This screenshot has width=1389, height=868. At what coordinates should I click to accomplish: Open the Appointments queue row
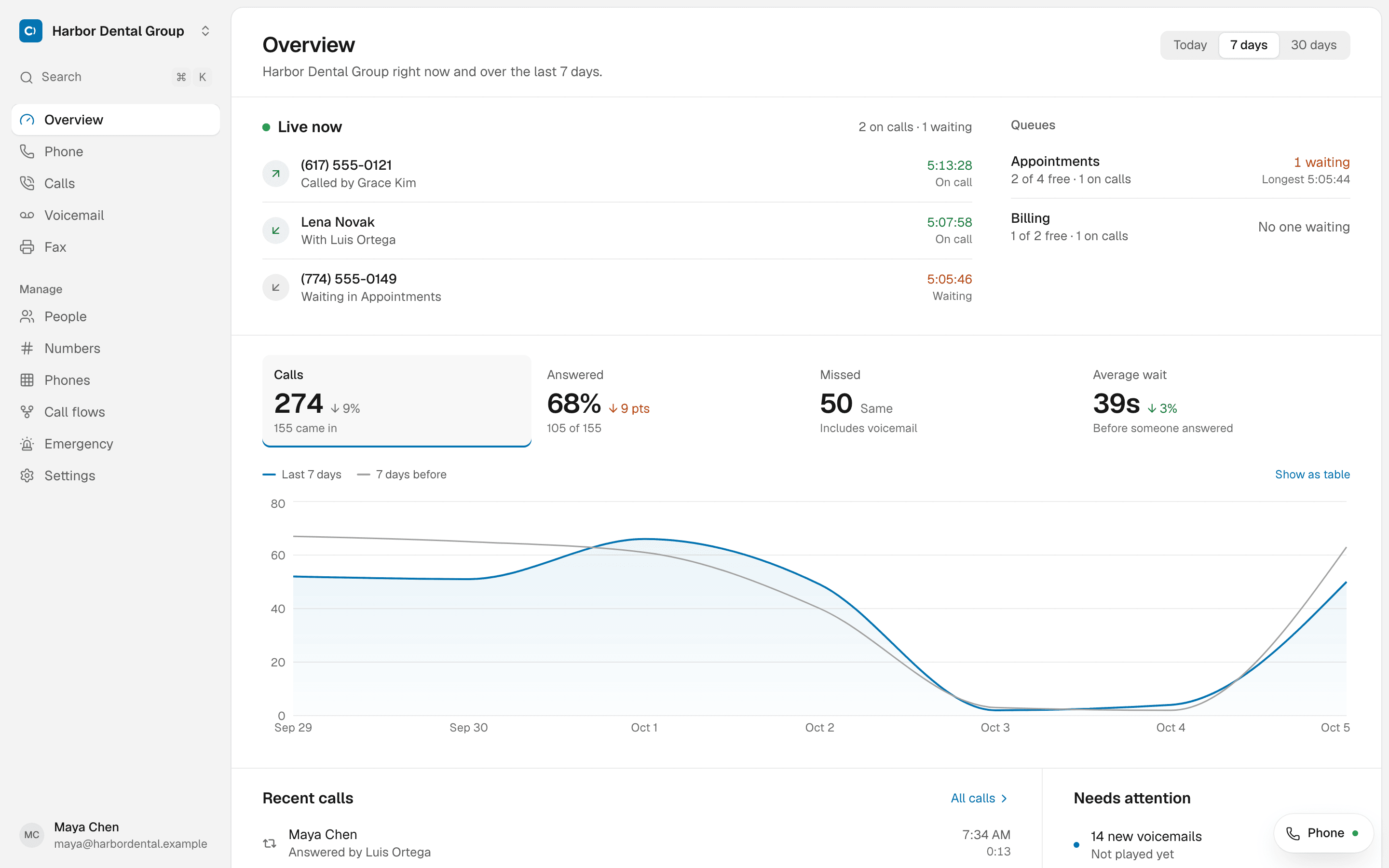click(x=1180, y=170)
